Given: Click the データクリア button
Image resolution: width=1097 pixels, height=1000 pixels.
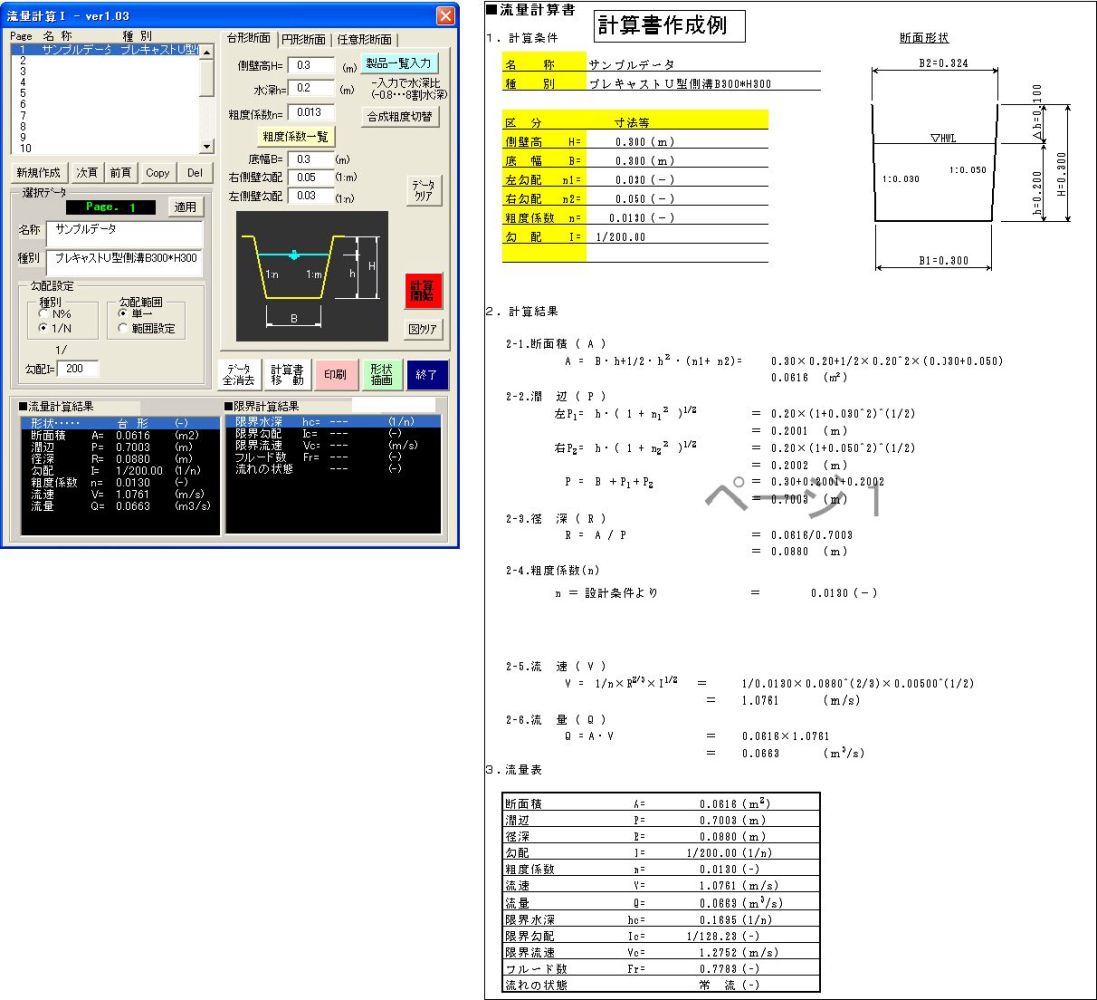Looking at the screenshot, I should tap(423, 190).
